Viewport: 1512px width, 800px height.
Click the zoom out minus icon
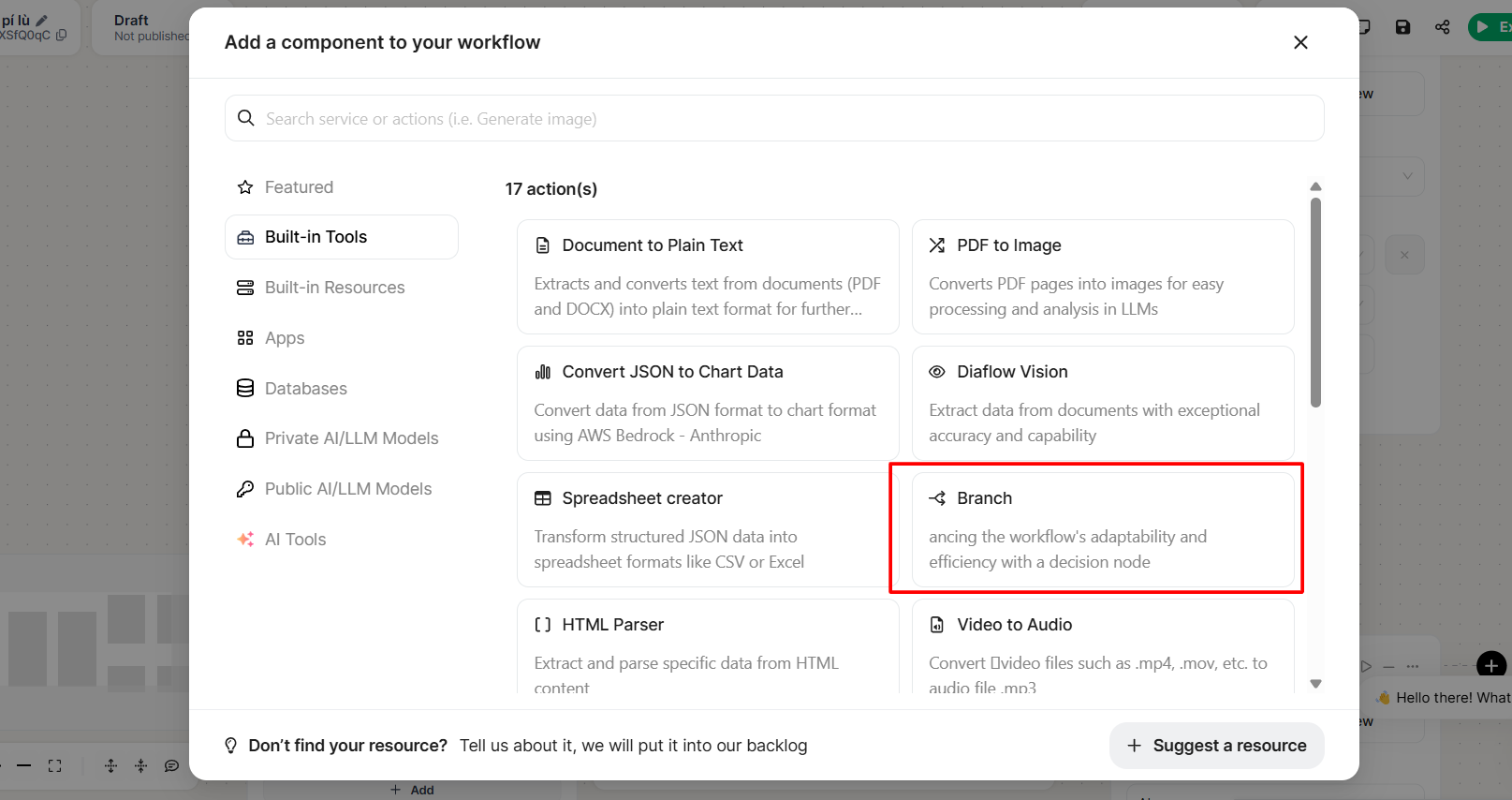coord(24,766)
